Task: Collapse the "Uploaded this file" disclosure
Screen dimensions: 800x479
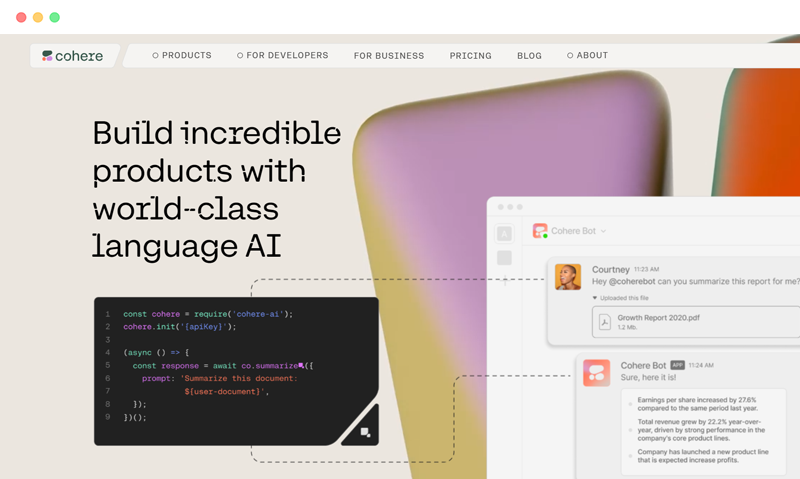Action: pyautogui.click(x=596, y=298)
